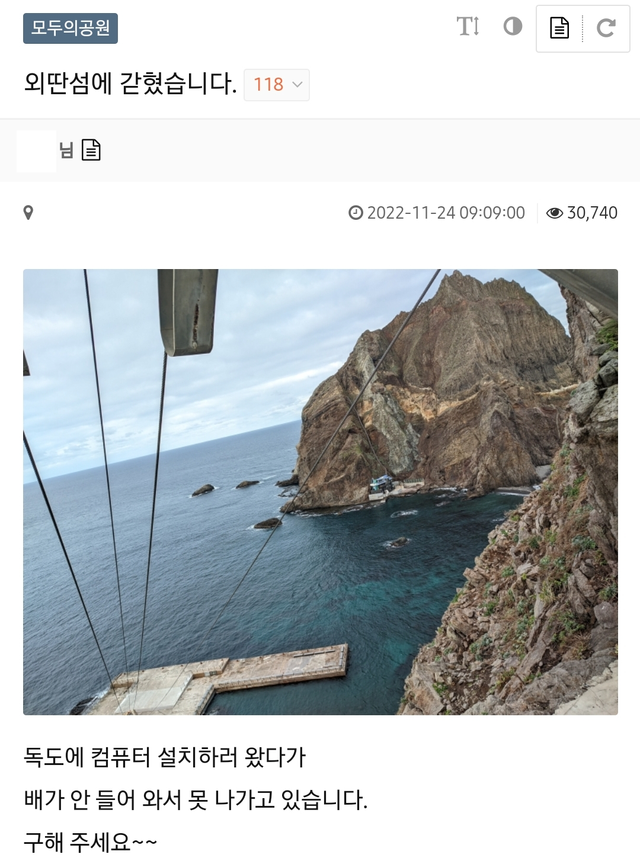Click the number 118 comment count
Screen dimensions: 640x864
(x=268, y=85)
